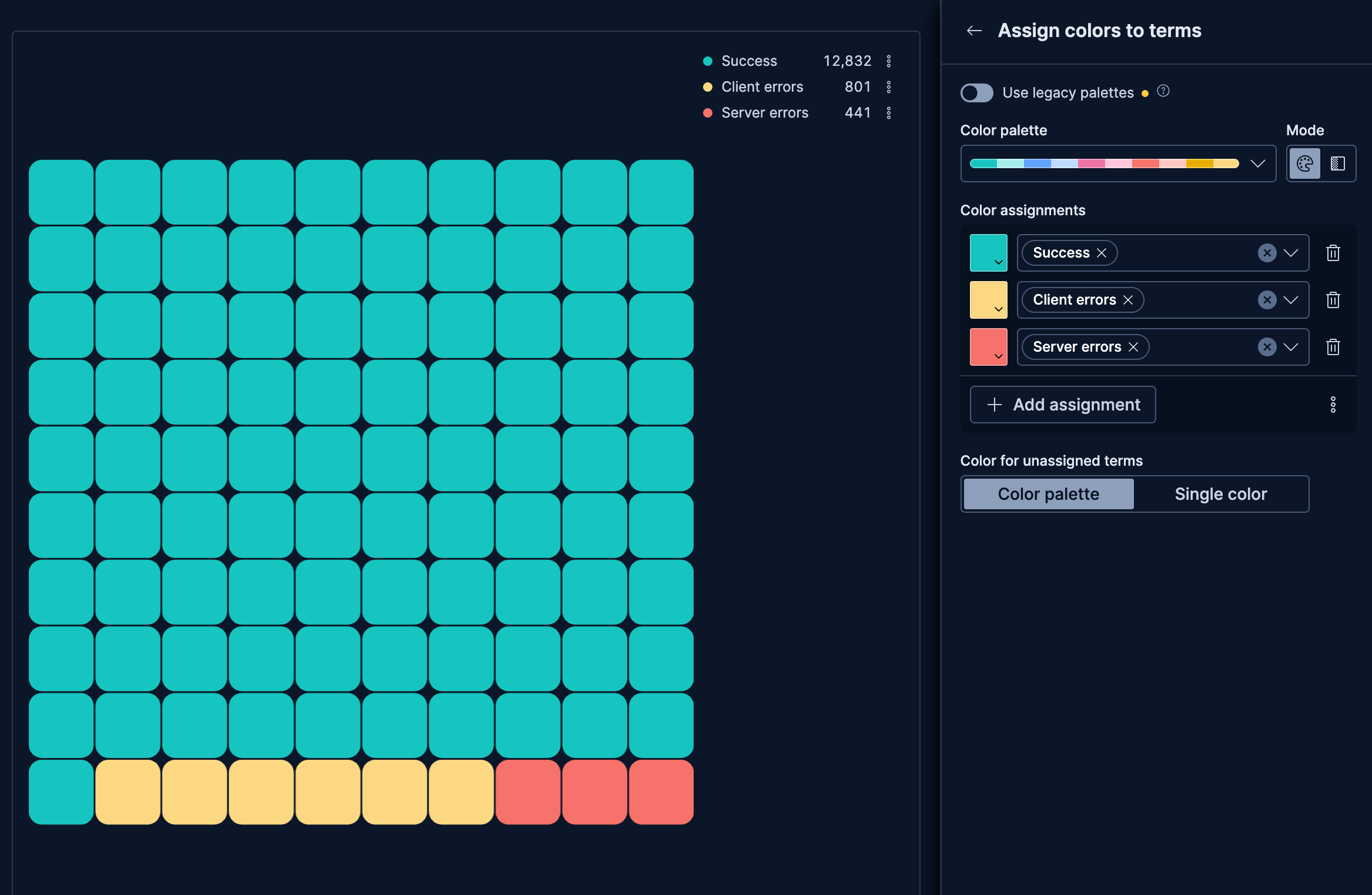The height and width of the screenshot is (895, 1372).
Task: Select gradient mode icon
Action: (1338, 163)
